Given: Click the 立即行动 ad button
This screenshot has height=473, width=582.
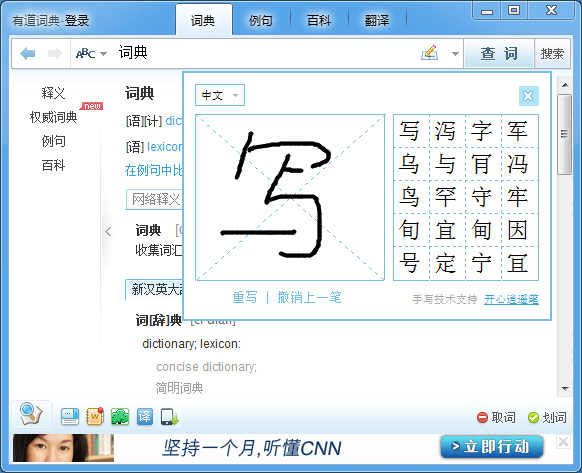Looking at the screenshot, I should click(491, 447).
